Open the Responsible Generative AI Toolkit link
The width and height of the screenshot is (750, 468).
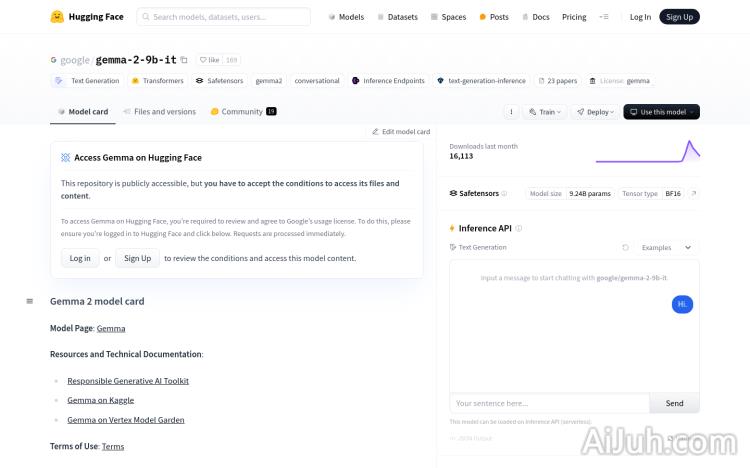click(128, 381)
